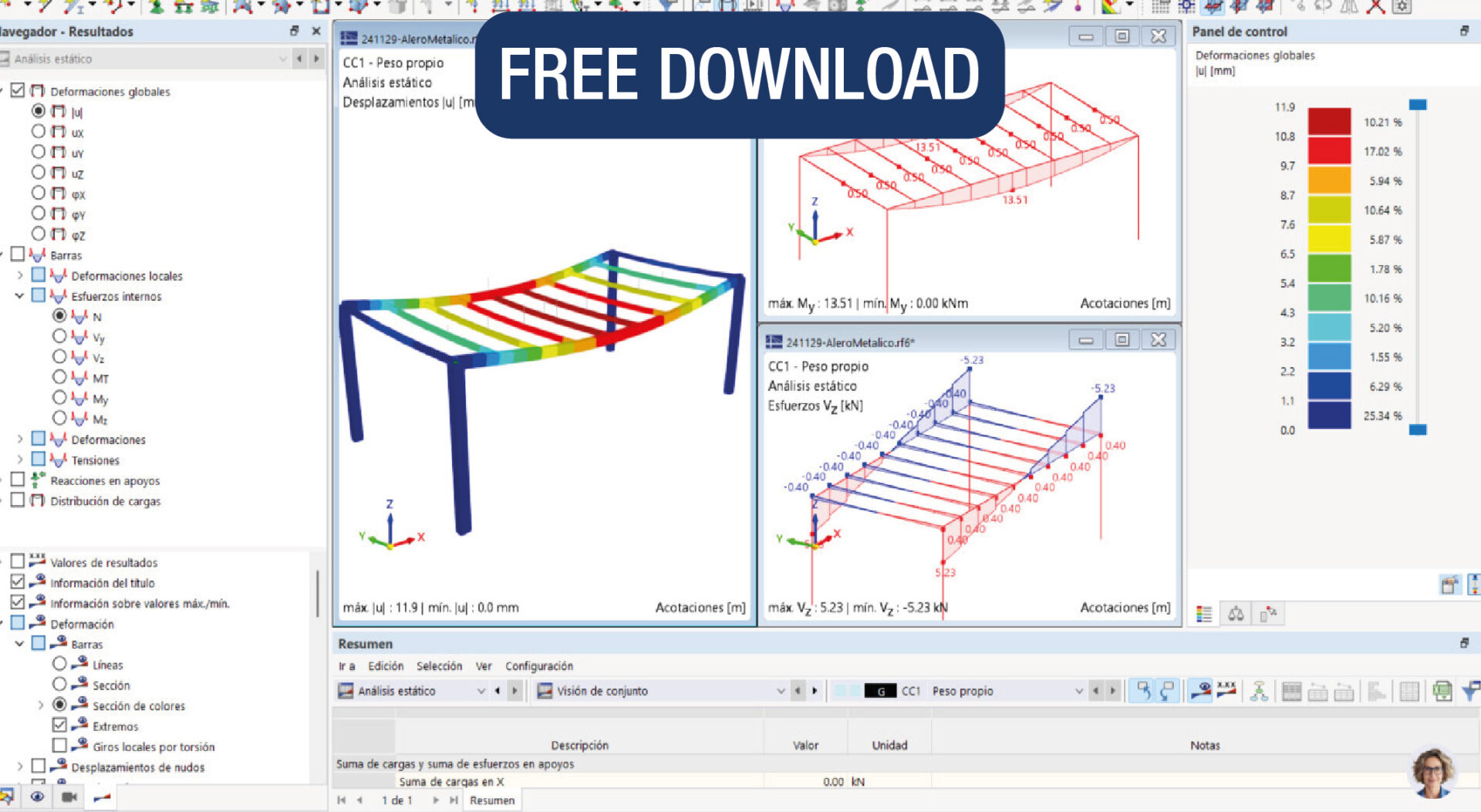This screenshot has height=812, width=1481.
Task: Click the dark red 10.21 % color swatch
Action: click(x=1329, y=121)
